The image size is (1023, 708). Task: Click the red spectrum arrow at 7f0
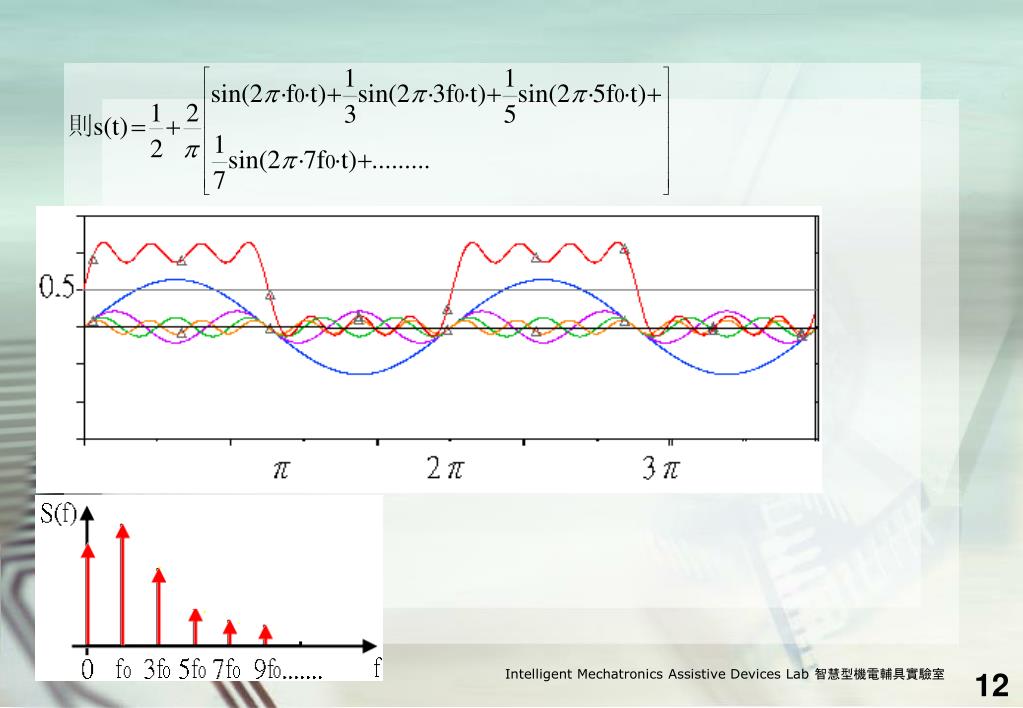229,632
